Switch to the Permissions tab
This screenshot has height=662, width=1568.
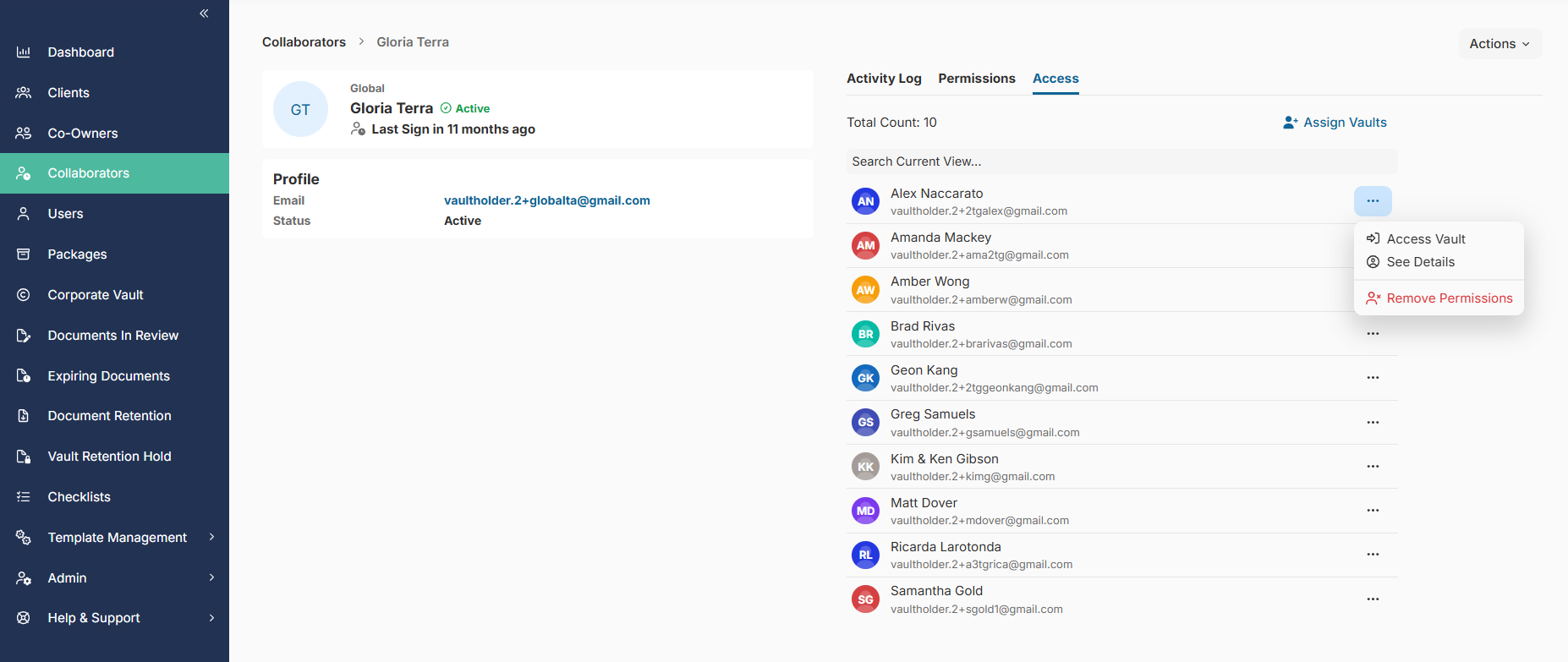click(977, 79)
